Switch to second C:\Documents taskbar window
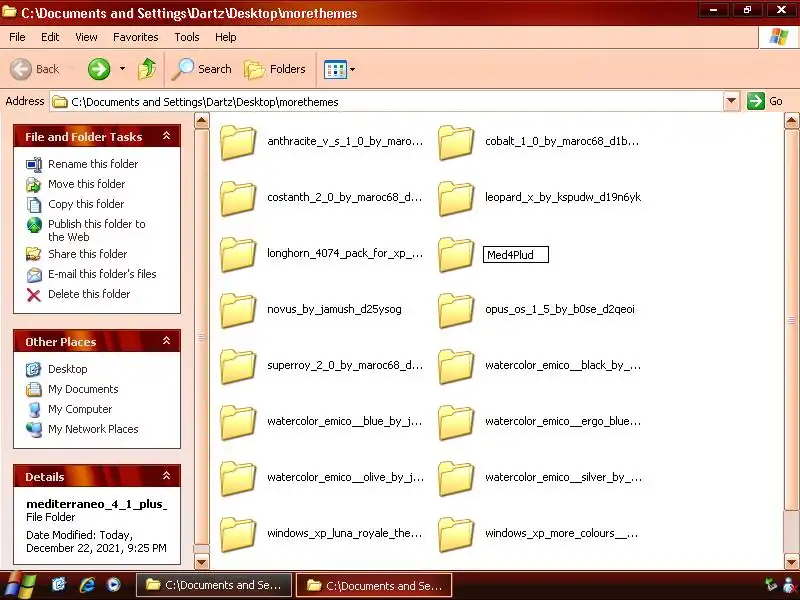The width and height of the screenshot is (800, 600). pyautogui.click(x=374, y=586)
